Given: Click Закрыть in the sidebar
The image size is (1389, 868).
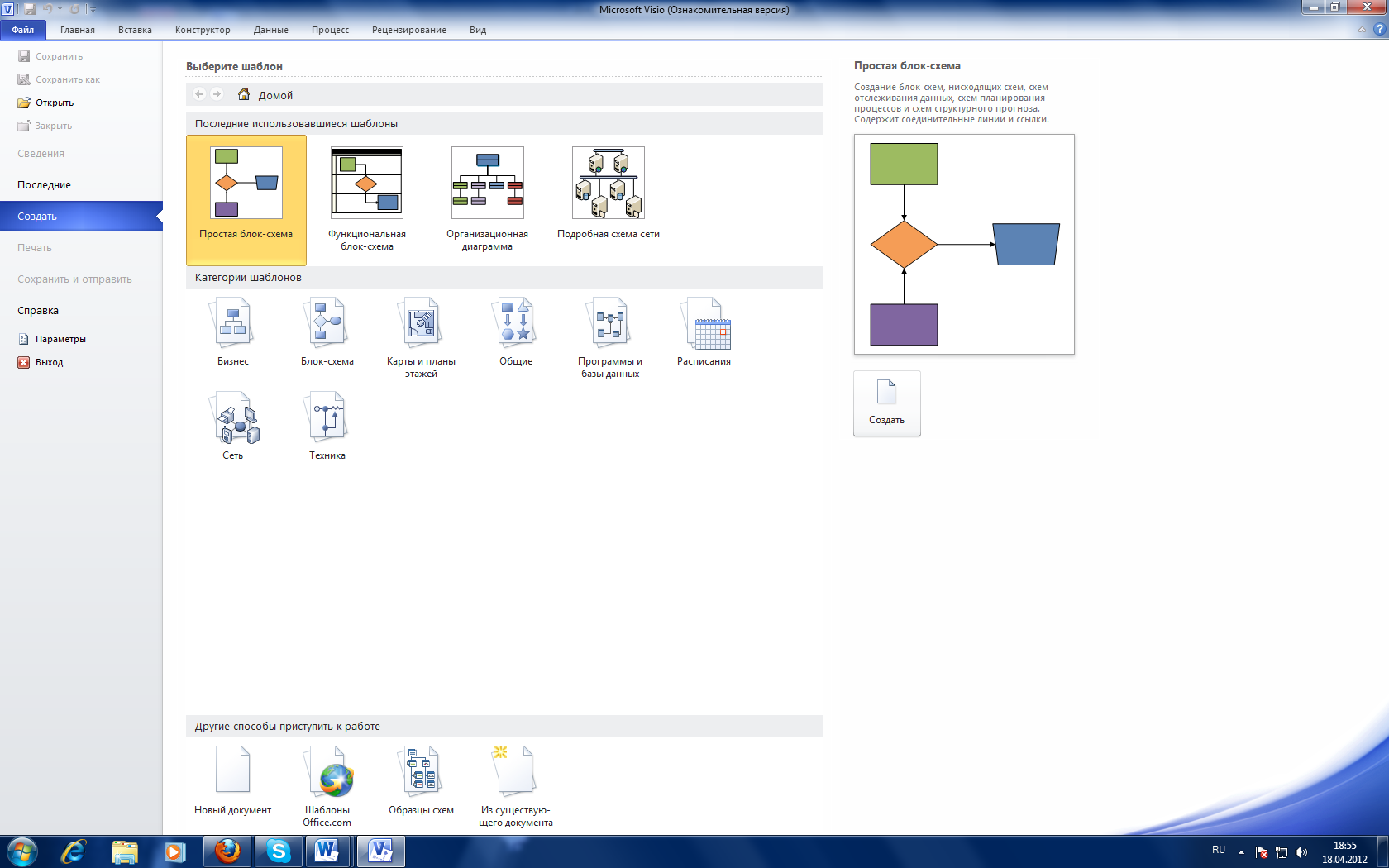Looking at the screenshot, I should coord(45,126).
